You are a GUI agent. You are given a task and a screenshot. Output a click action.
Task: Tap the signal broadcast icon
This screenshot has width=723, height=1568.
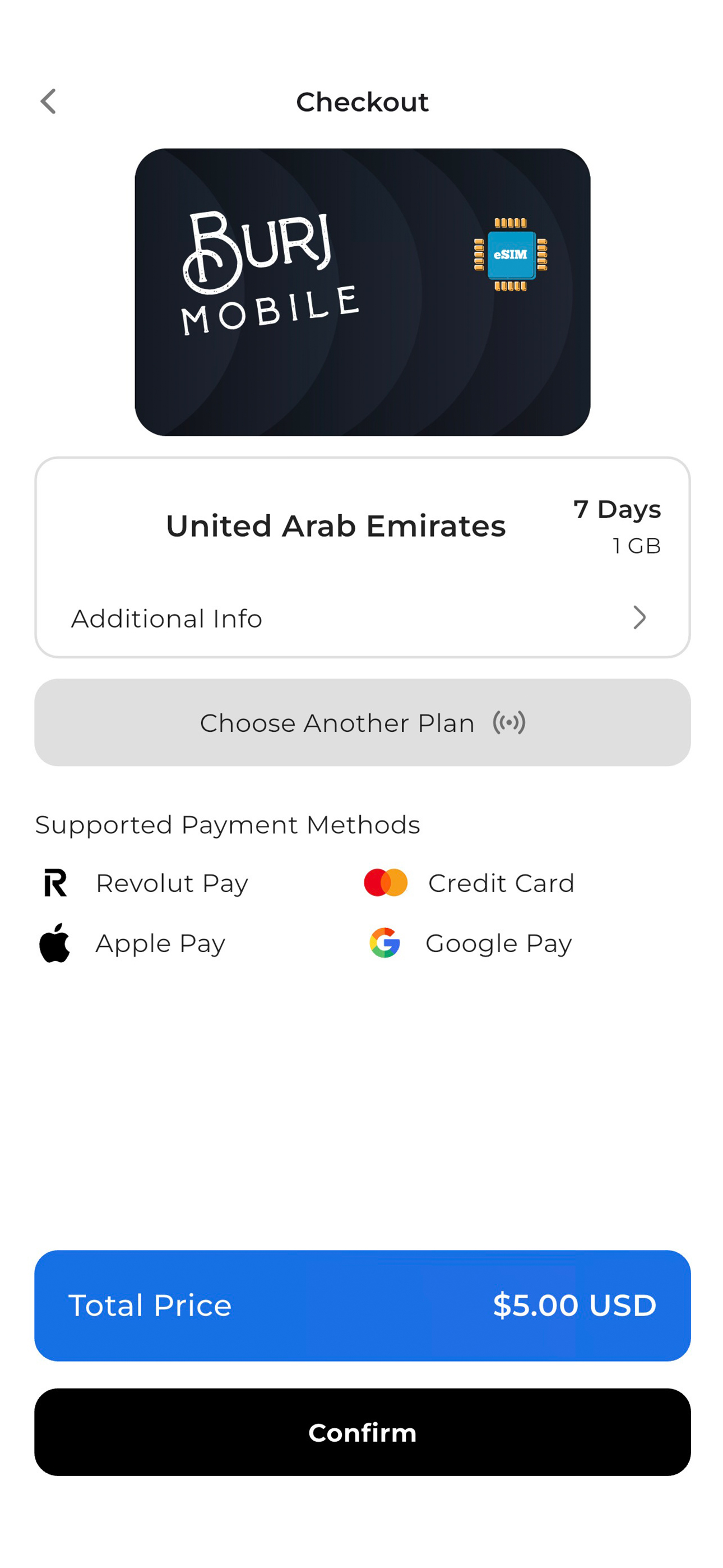tap(509, 722)
